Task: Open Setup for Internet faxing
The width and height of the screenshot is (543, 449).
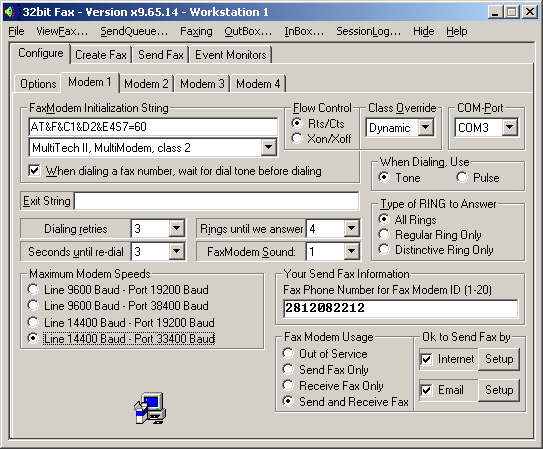Action: [x=499, y=359]
